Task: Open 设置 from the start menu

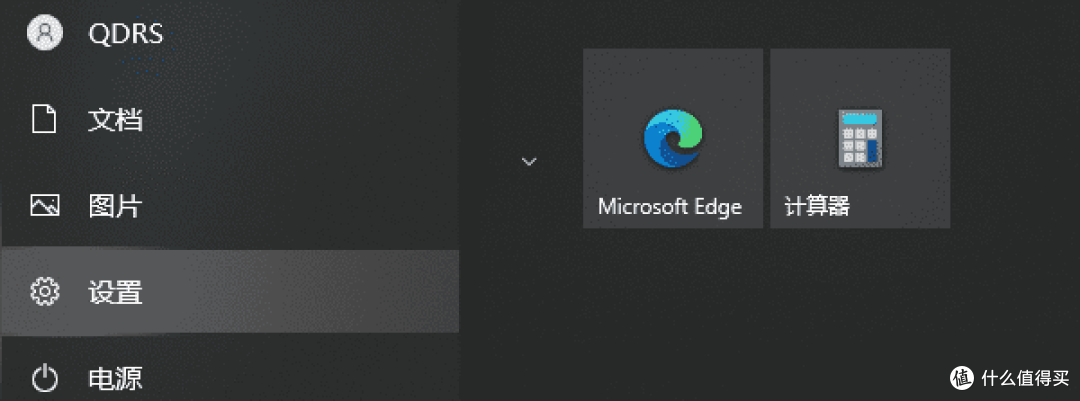Action: coord(231,292)
